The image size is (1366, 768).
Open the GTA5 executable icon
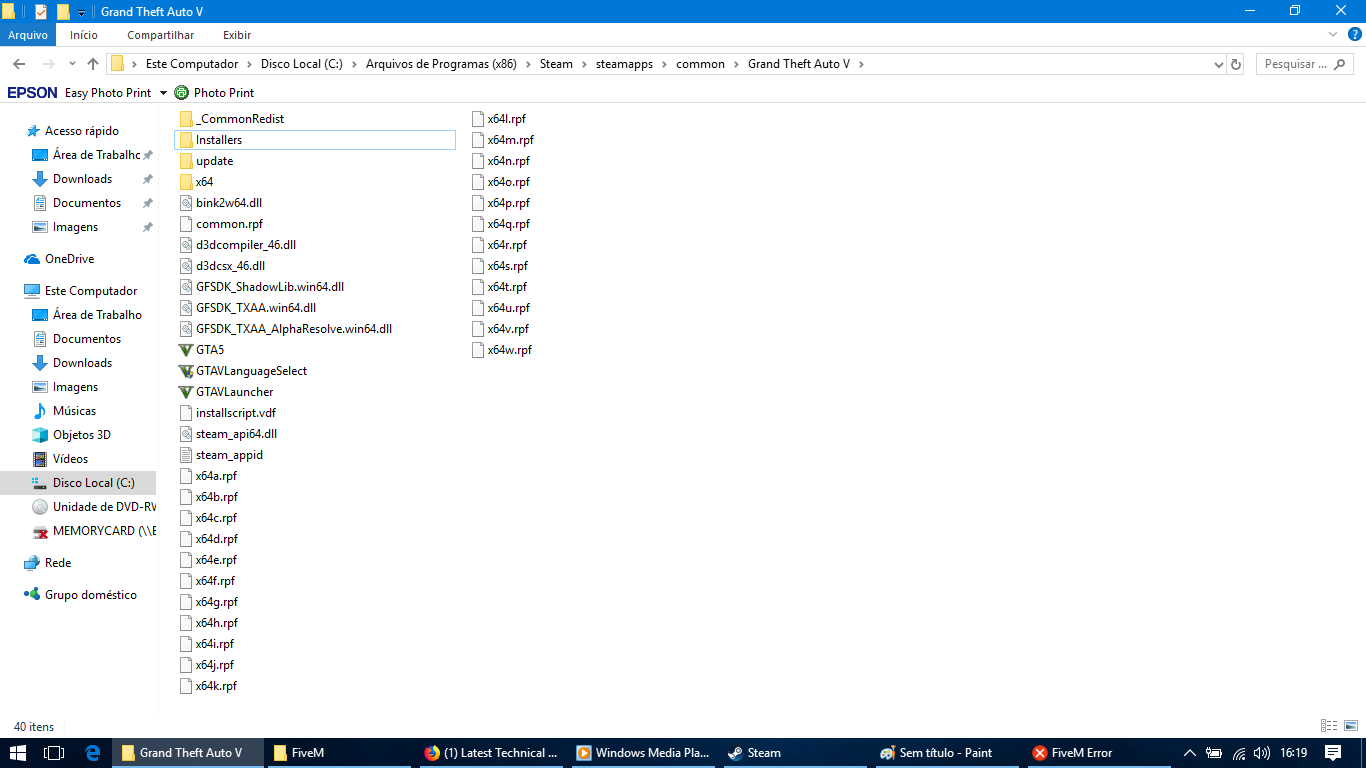(x=186, y=350)
